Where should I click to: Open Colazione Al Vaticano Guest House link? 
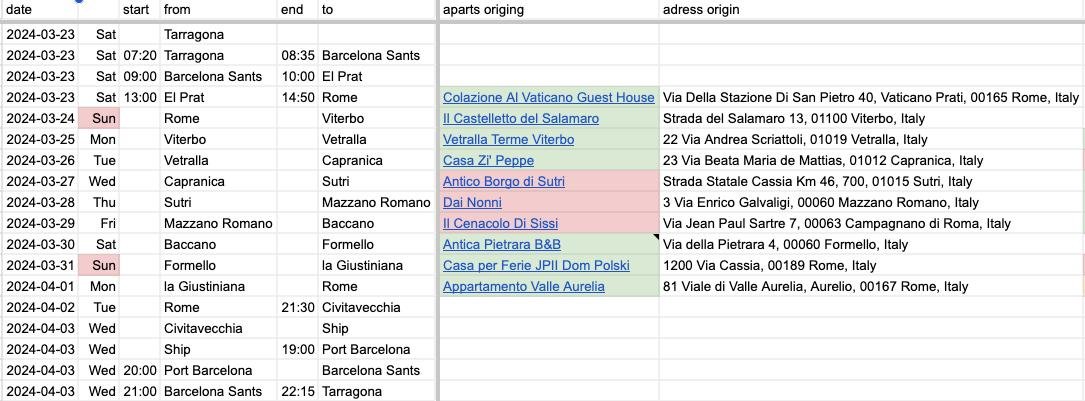point(548,98)
